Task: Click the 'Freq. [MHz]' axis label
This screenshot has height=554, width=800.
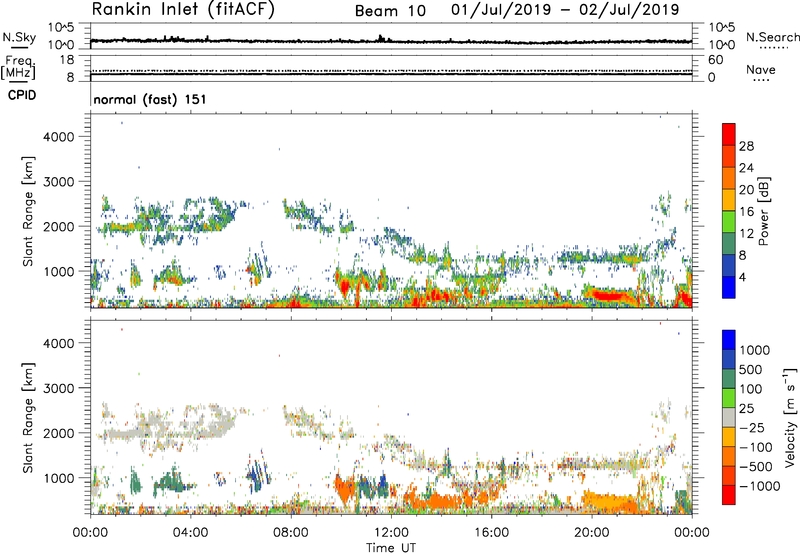Action: point(18,67)
